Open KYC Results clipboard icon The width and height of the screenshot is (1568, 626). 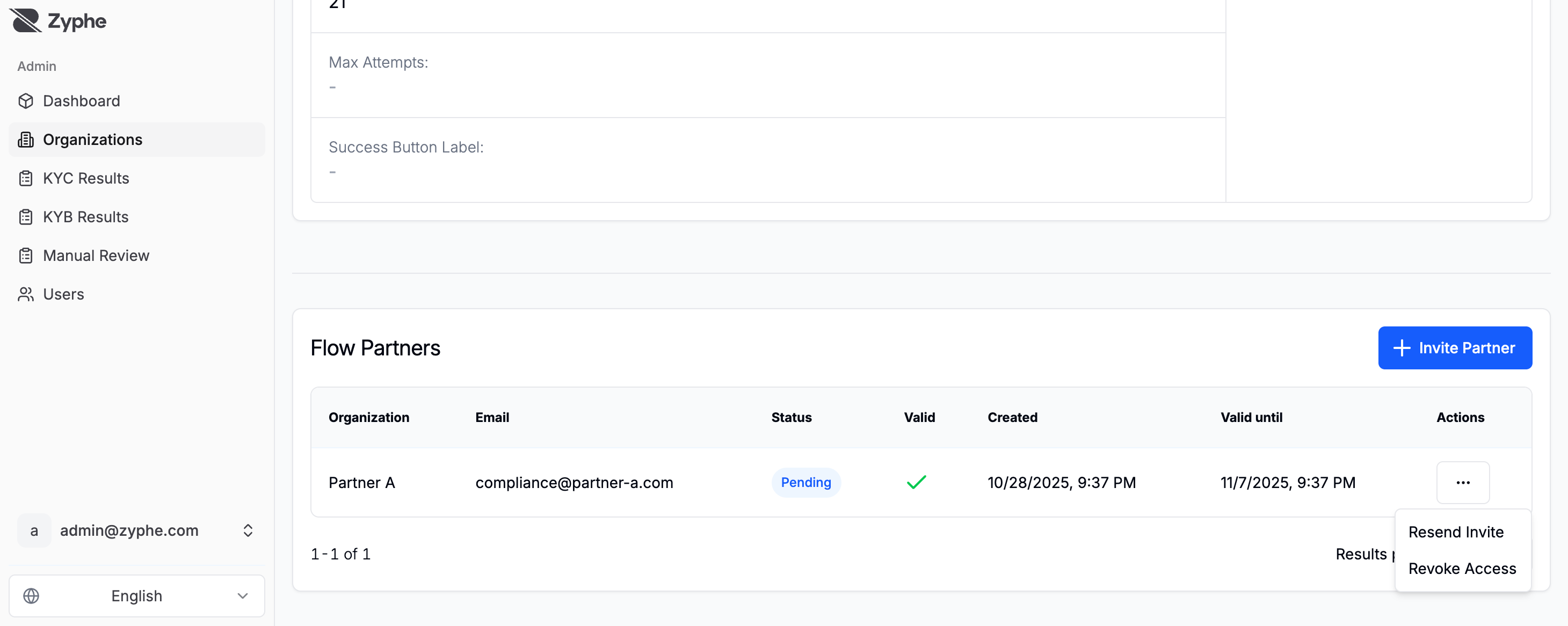tap(26, 178)
